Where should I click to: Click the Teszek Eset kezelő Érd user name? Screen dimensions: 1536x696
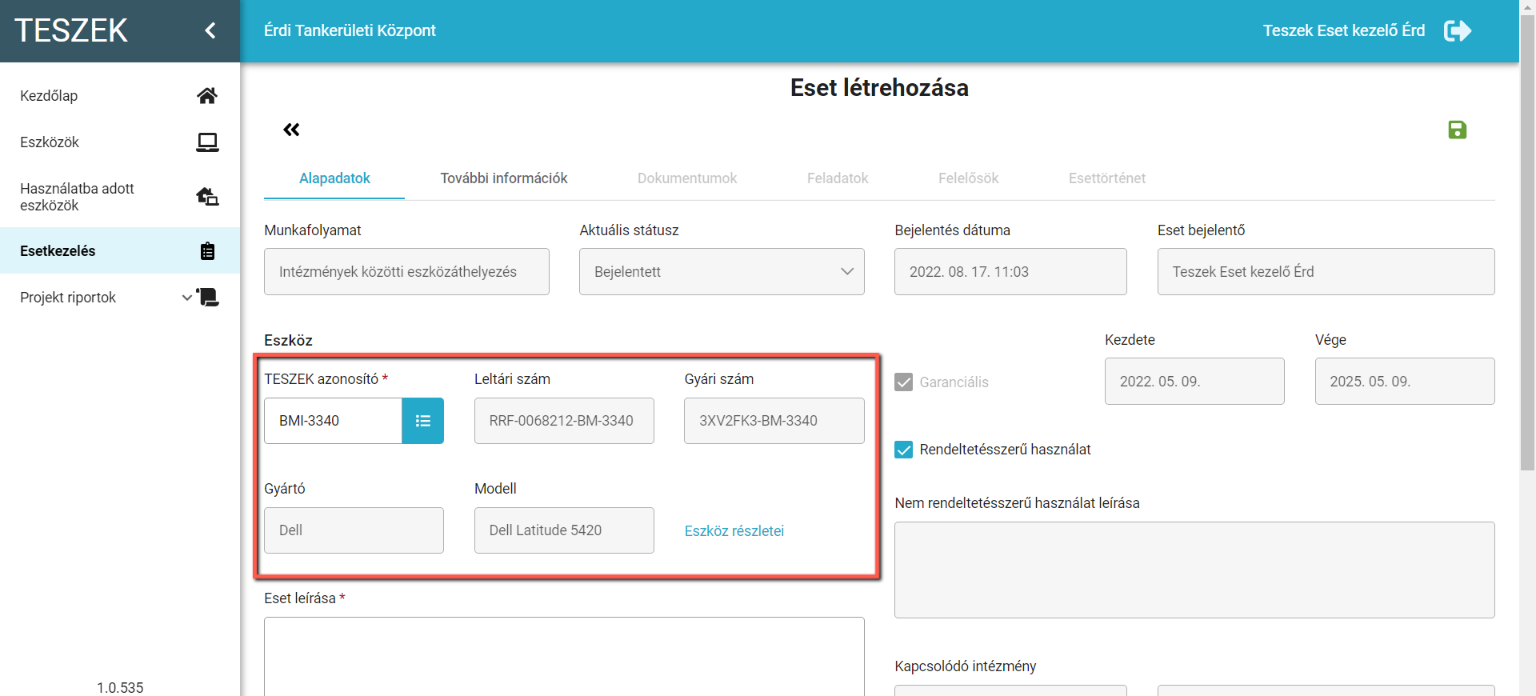tap(1344, 31)
